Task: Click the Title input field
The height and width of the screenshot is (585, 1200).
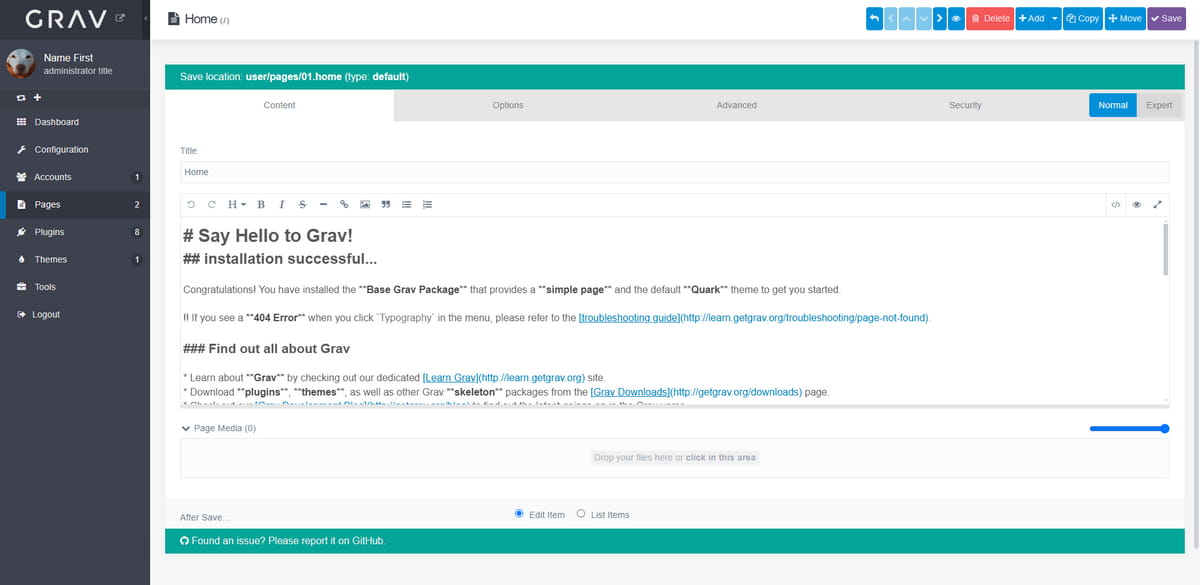Action: pyautogui.click(x=674, y=172)
